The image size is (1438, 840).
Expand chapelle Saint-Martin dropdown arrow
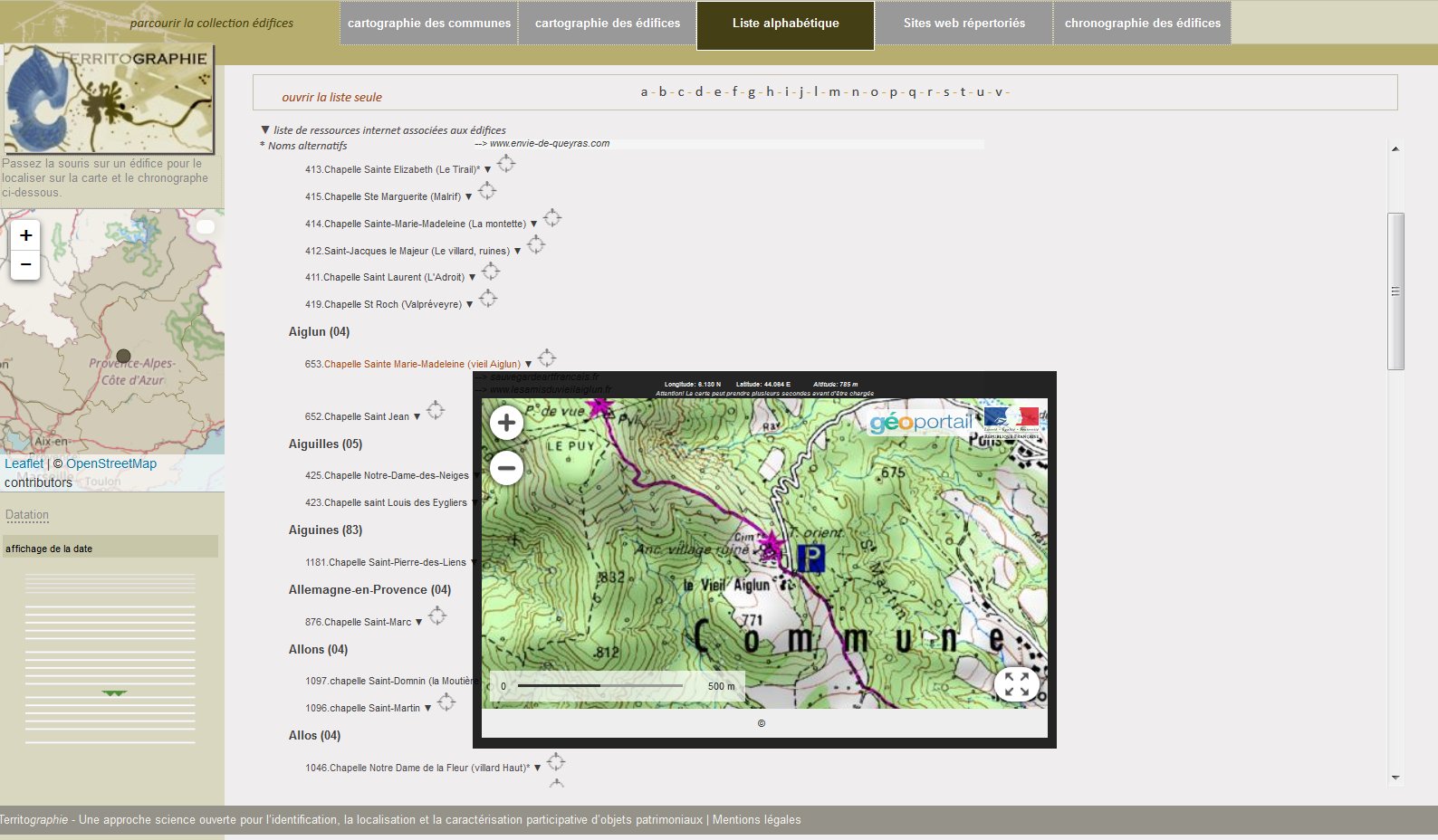tap(427, 708)
